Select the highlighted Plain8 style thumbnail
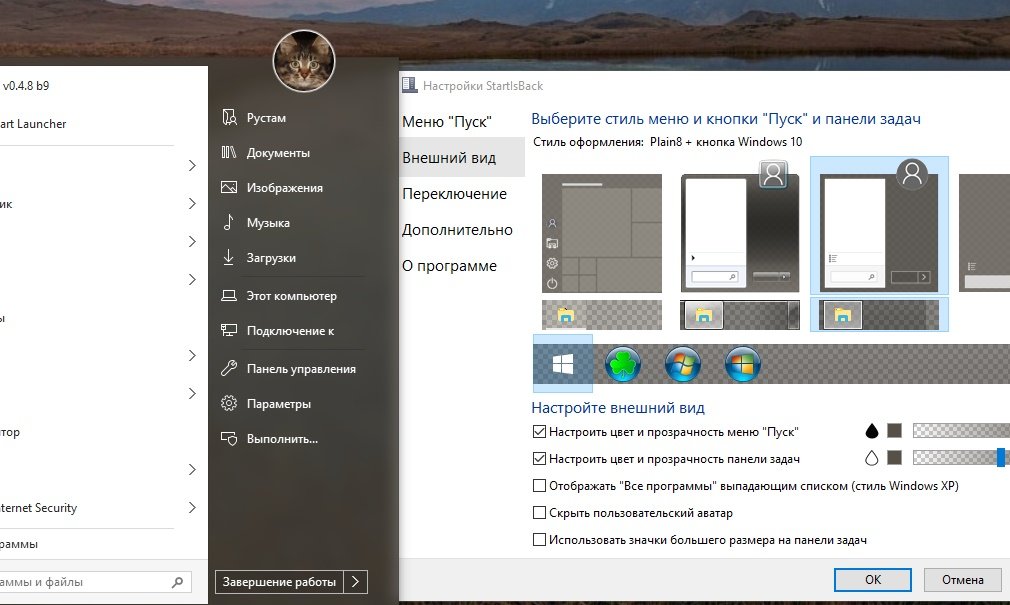1010x605 pixels. click(x=879, y=226)
